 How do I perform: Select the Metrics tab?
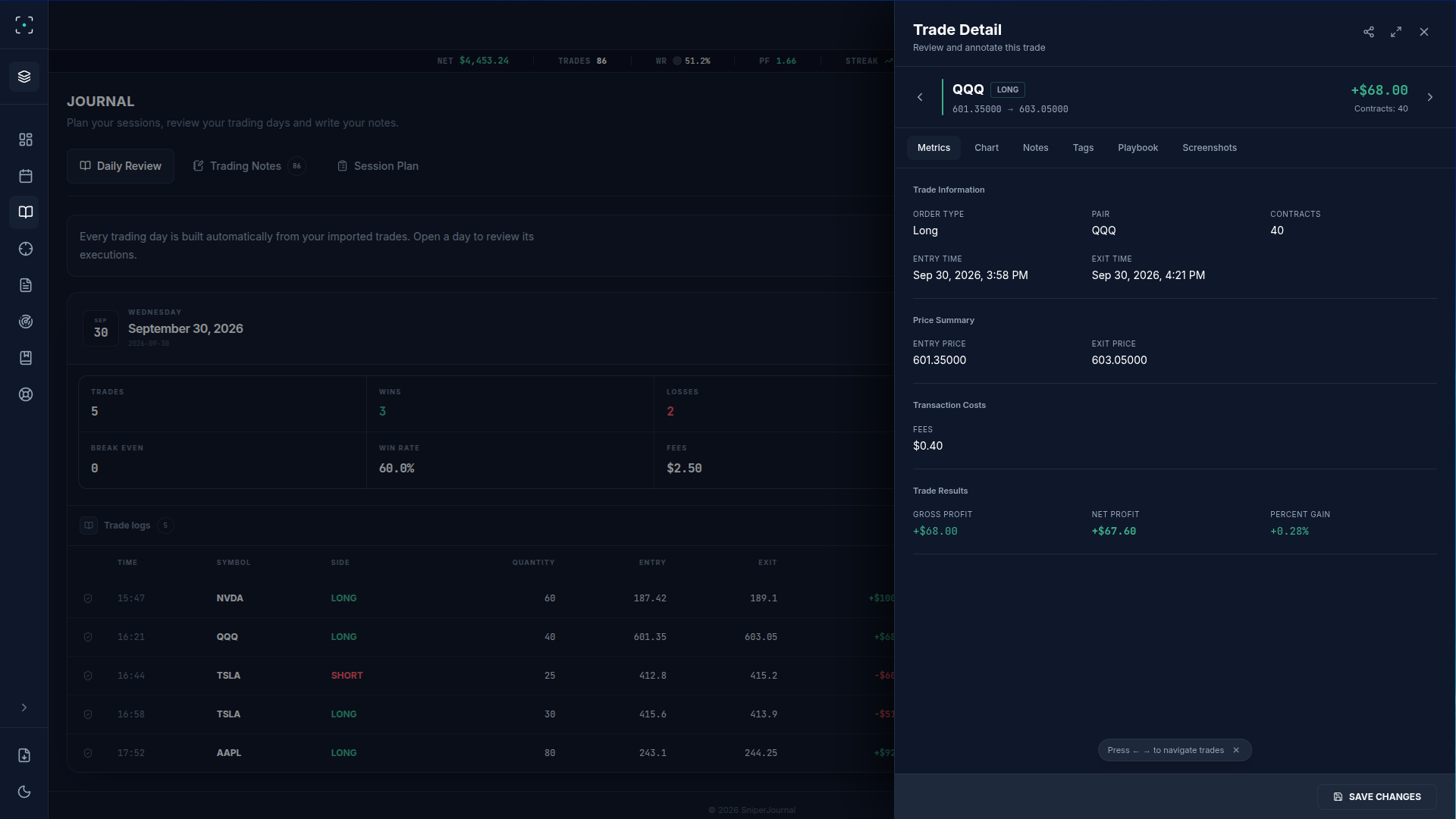934,148
